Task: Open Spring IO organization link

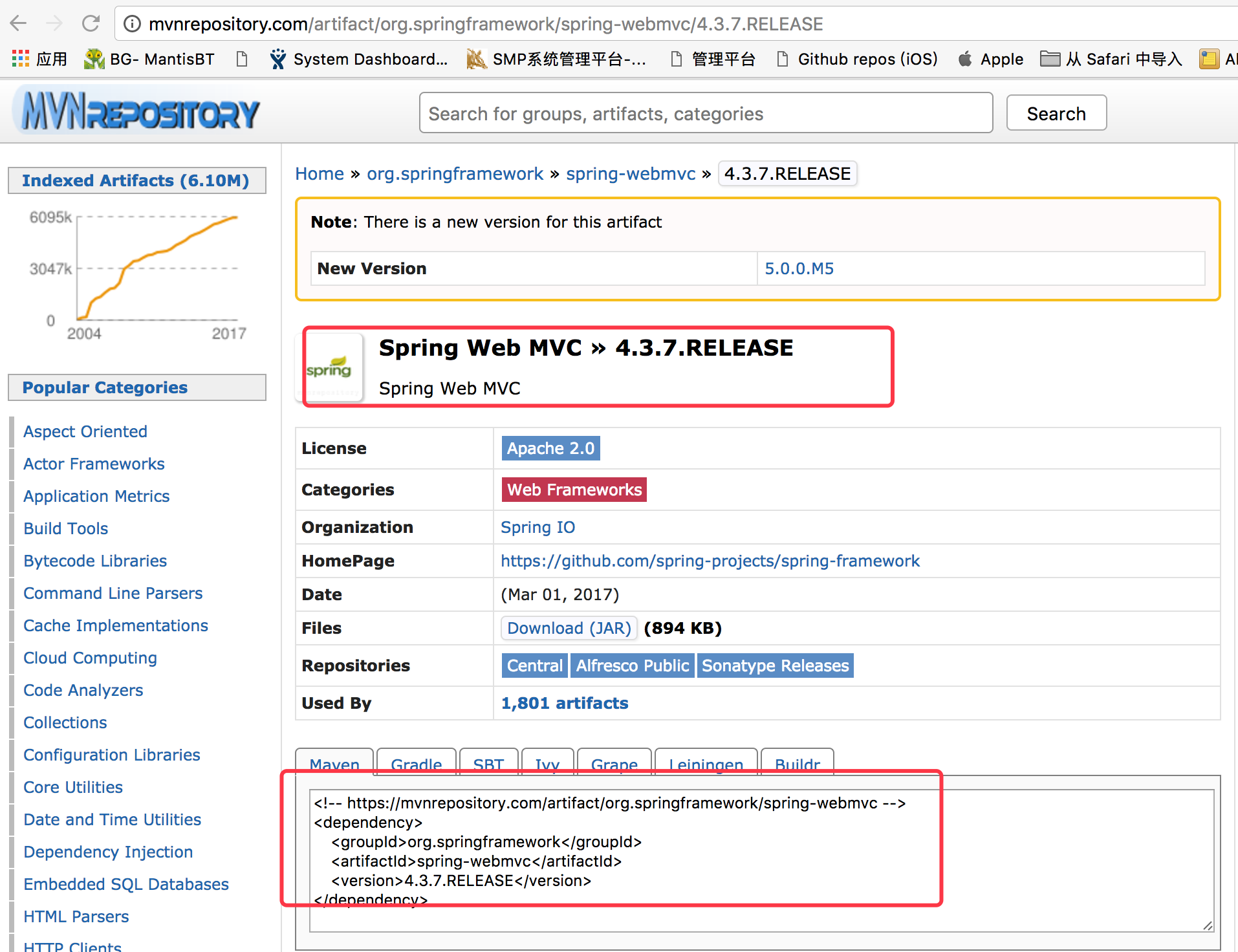Action: pos(538,527)
